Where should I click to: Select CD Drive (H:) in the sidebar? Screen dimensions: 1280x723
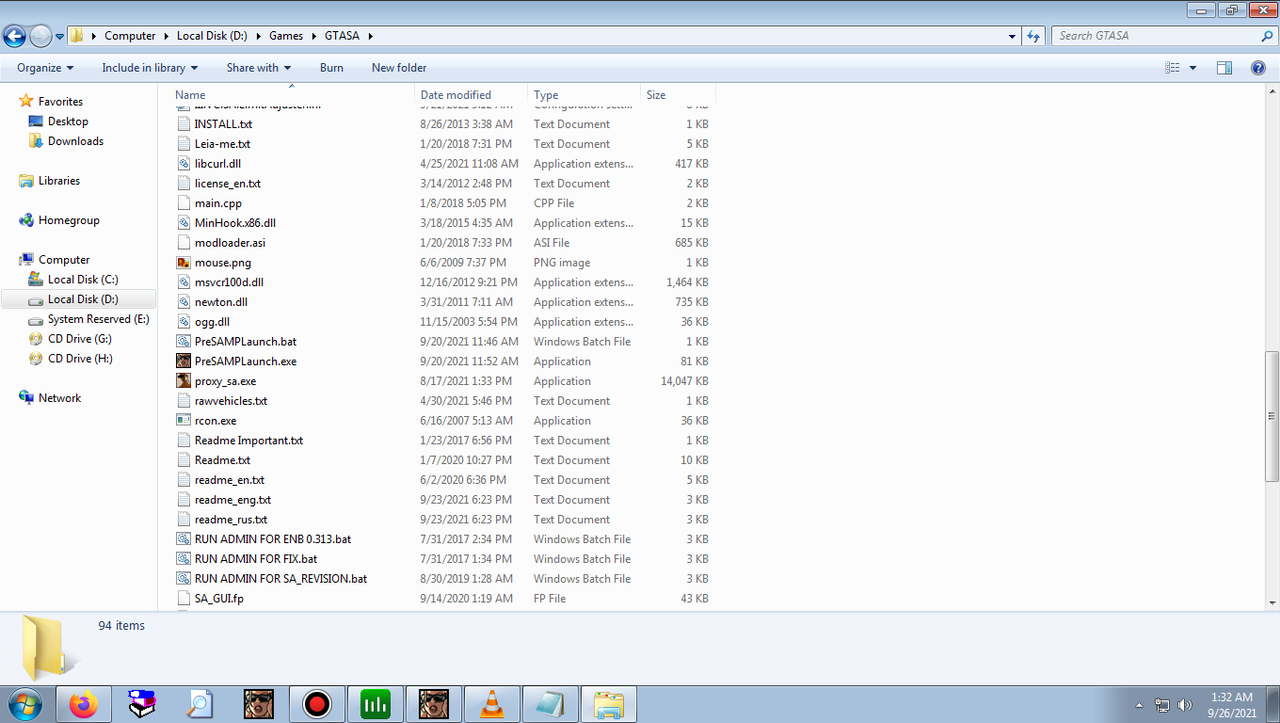[x=80, y=359]
